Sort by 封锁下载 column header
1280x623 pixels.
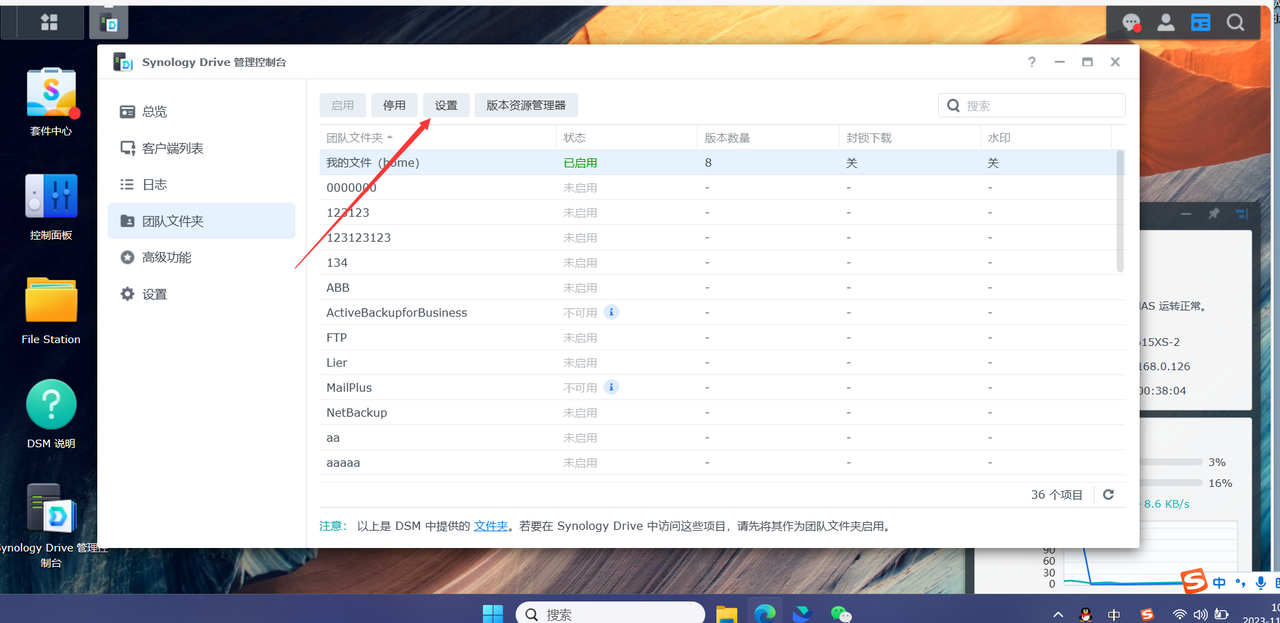pyautogui.click(x=910, y=137)
